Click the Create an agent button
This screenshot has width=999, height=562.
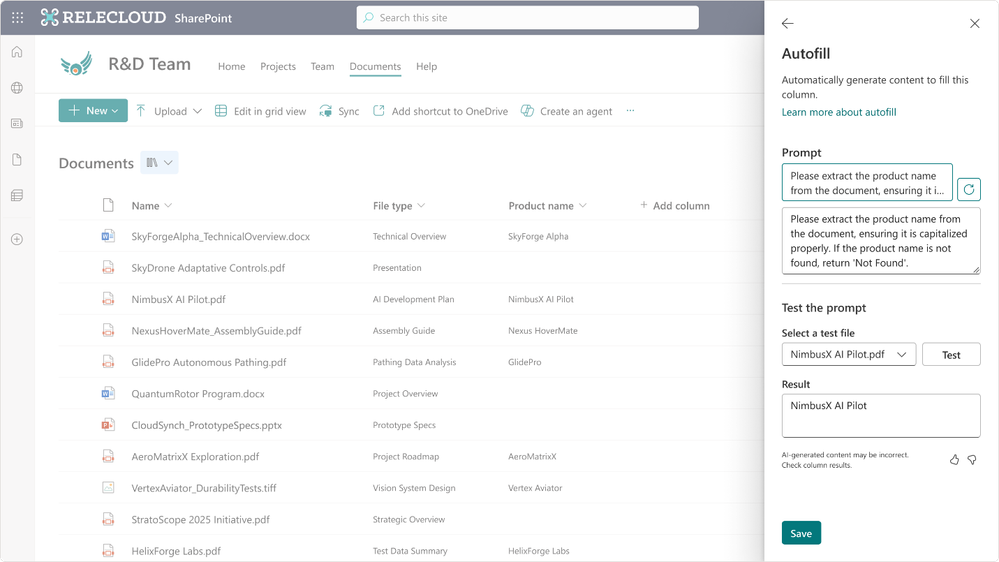click(566, 111)
